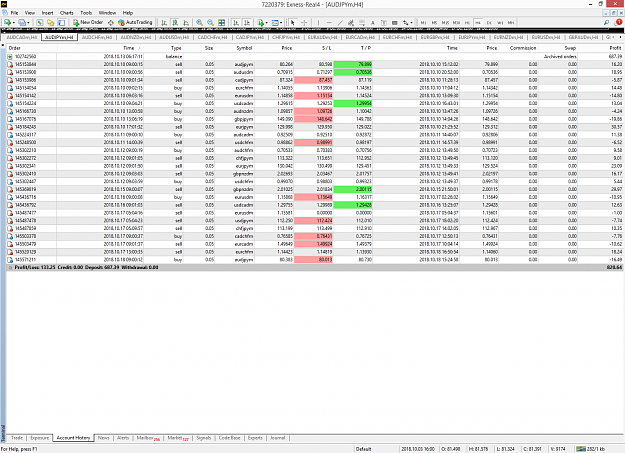Toggle the Terminal window icon

click(62, 23)
